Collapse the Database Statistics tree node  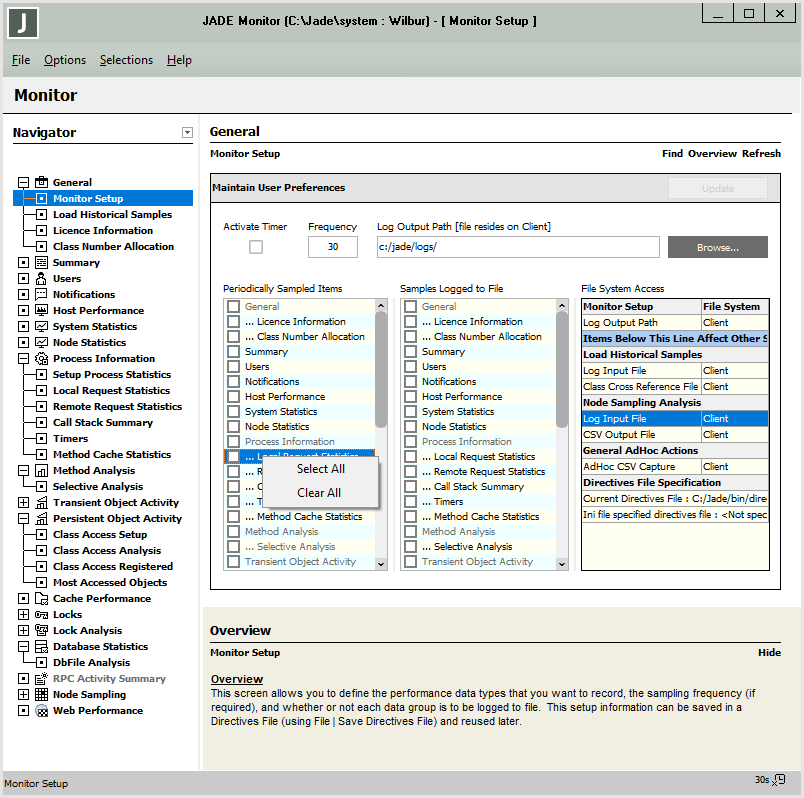tap(23, 646)
